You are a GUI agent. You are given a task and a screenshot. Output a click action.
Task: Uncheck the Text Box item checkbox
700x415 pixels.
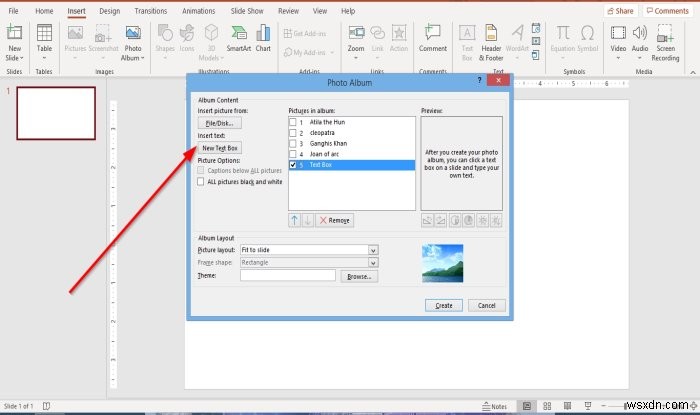[292, 165]
